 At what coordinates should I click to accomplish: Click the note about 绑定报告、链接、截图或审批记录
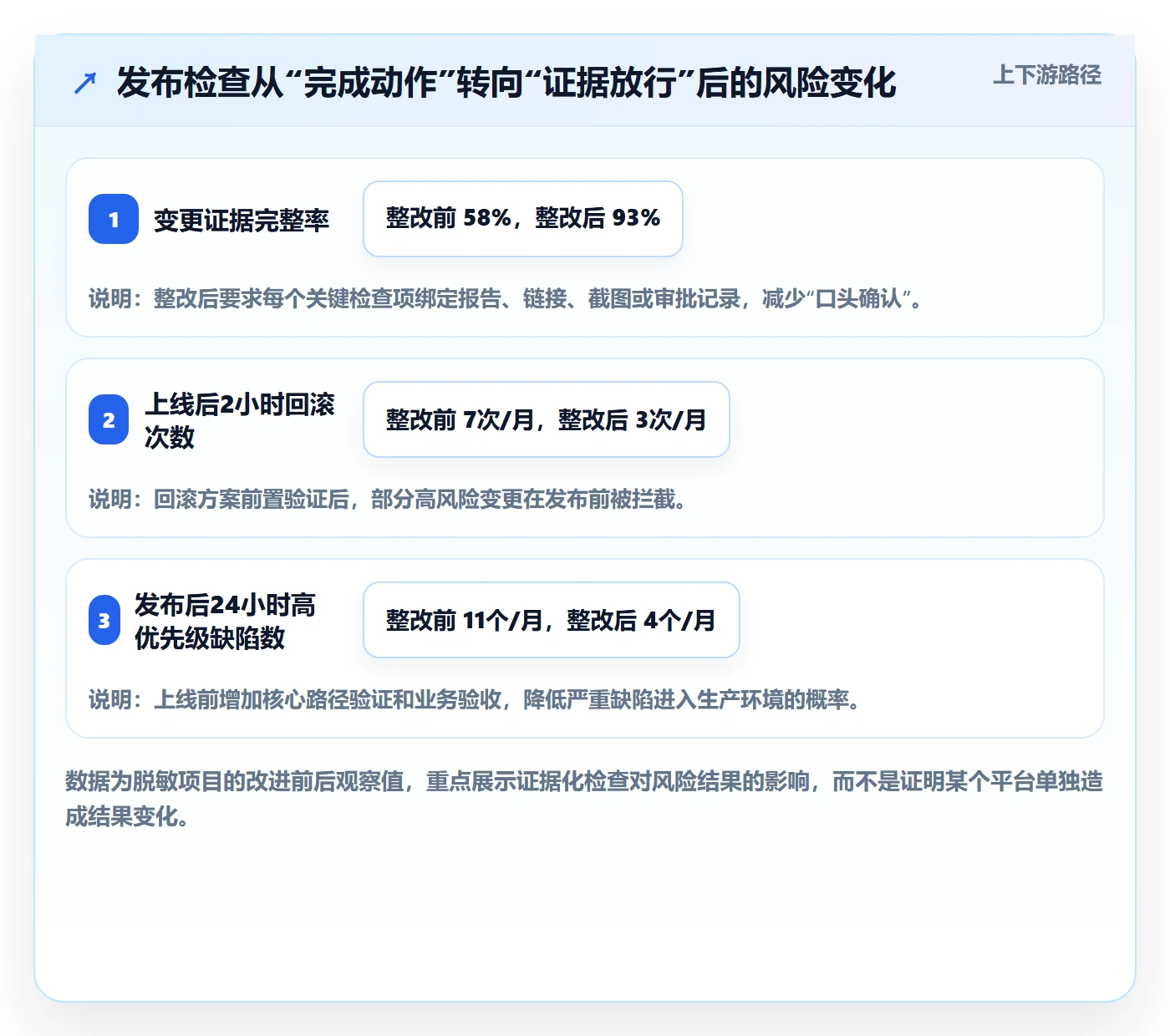(506, 298)
